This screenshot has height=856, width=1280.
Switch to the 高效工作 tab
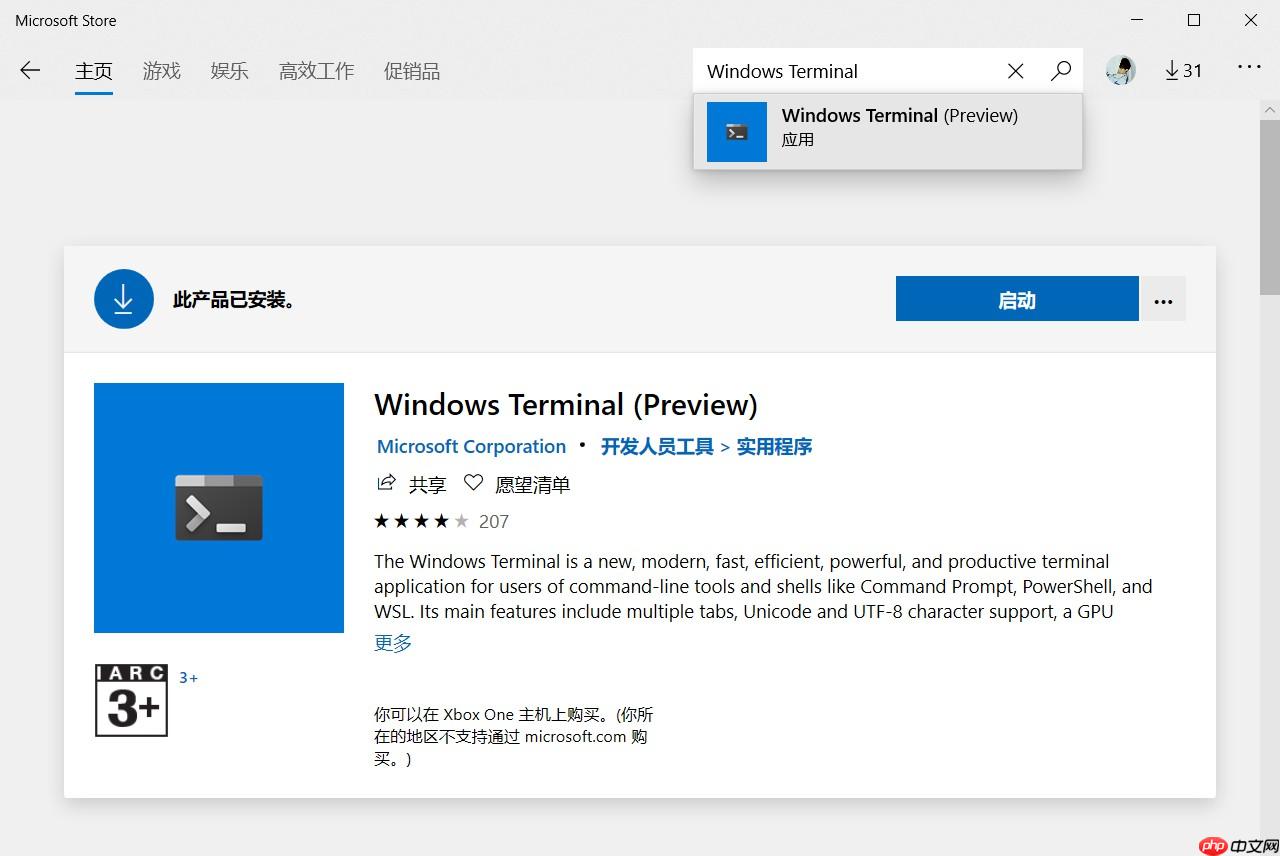(316, 71)
